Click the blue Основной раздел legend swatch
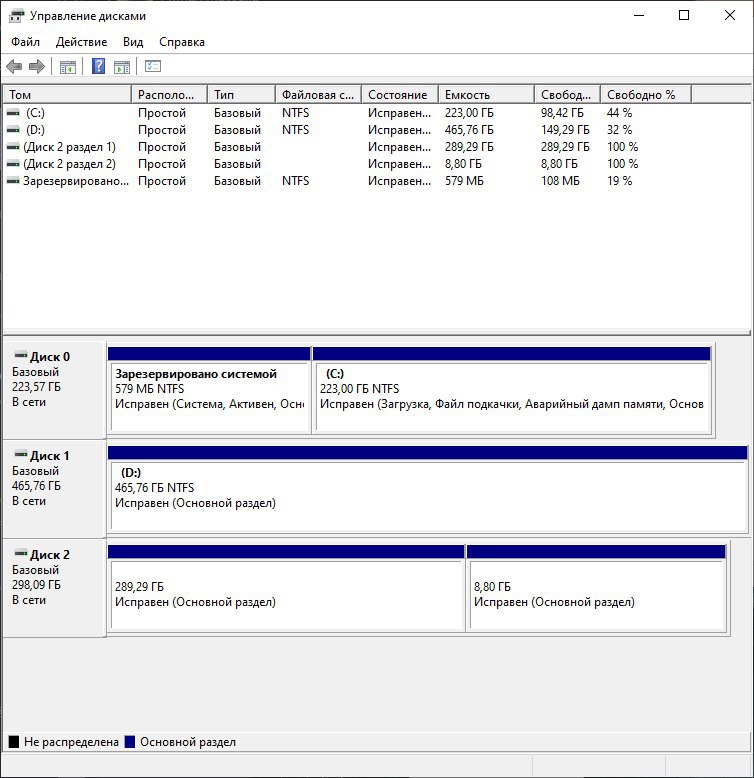754x778 pixels. (x=130, y=742)
